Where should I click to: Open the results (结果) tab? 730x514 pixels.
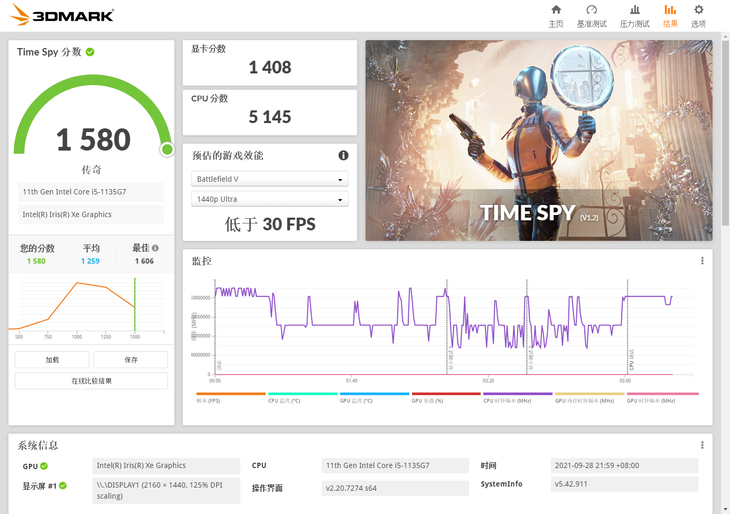click(x=670, y=16)
